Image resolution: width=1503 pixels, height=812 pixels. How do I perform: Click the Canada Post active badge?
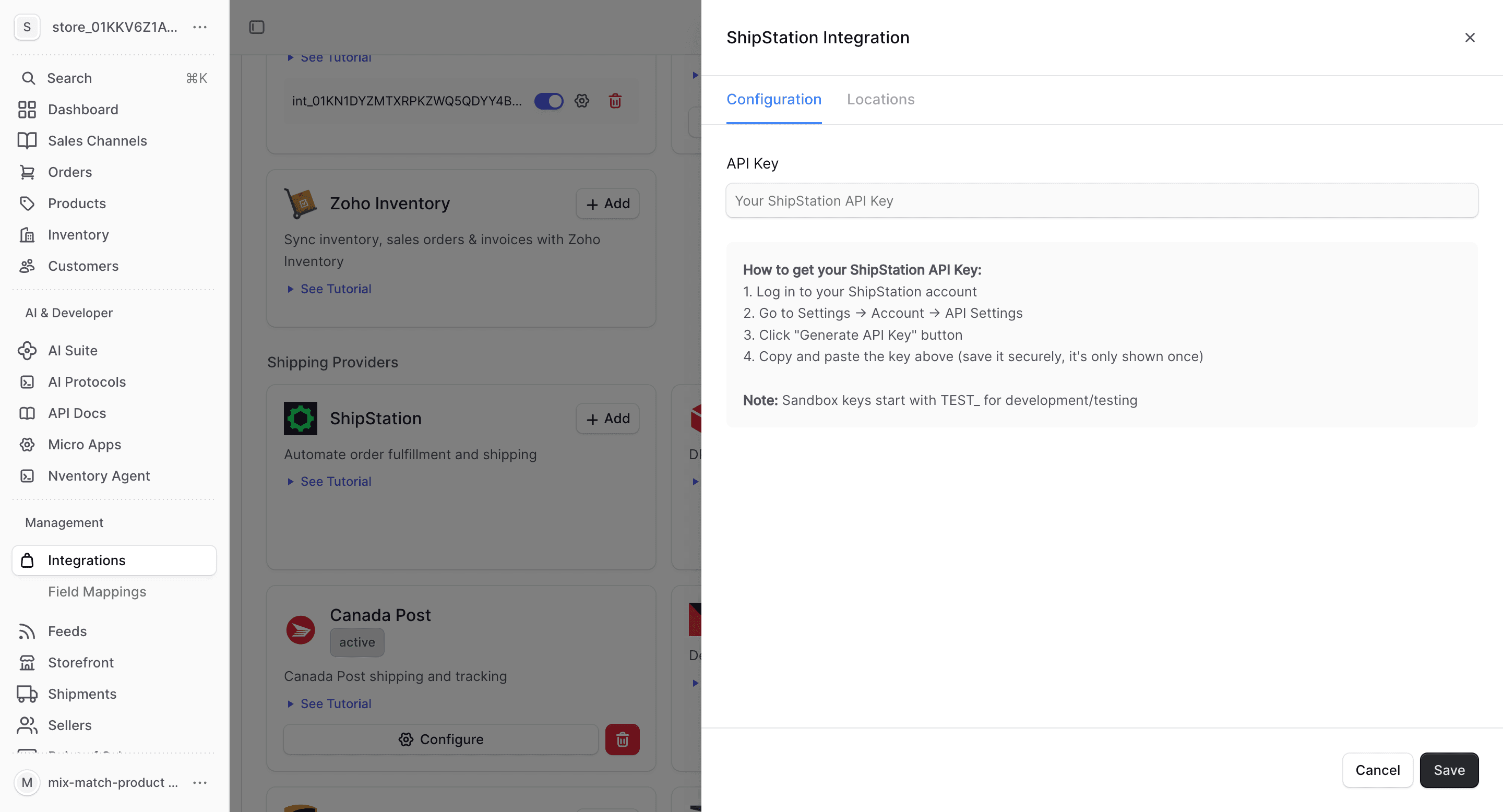(357, 642)
